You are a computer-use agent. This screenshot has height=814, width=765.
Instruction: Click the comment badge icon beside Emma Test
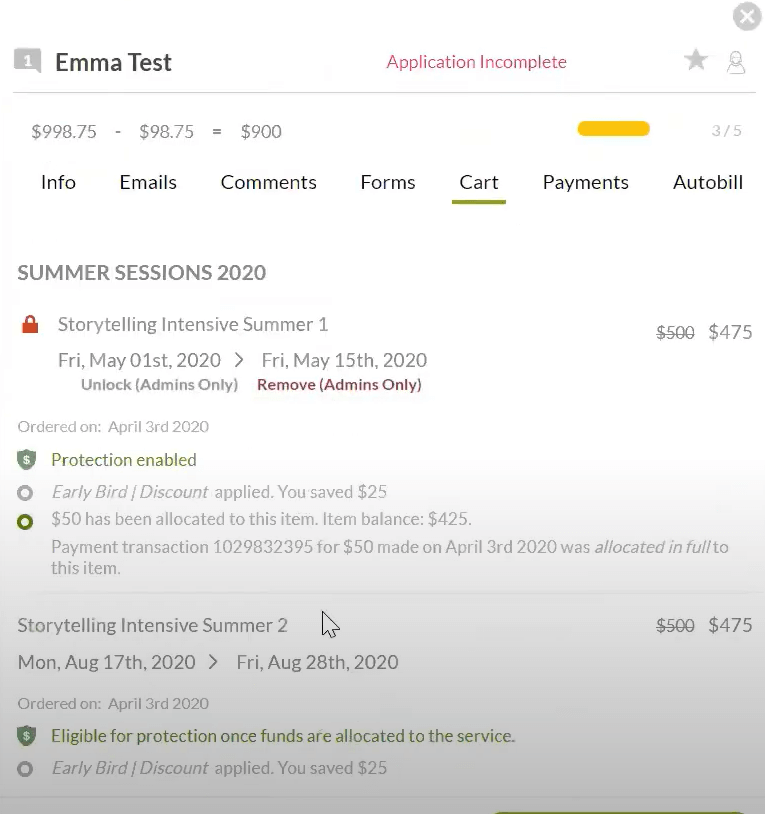[28, 62]
